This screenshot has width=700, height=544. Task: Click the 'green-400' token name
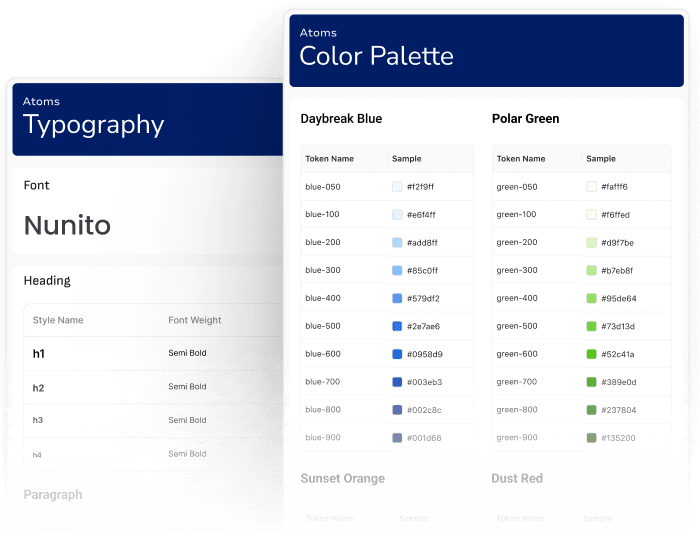(x=517, y=298)
